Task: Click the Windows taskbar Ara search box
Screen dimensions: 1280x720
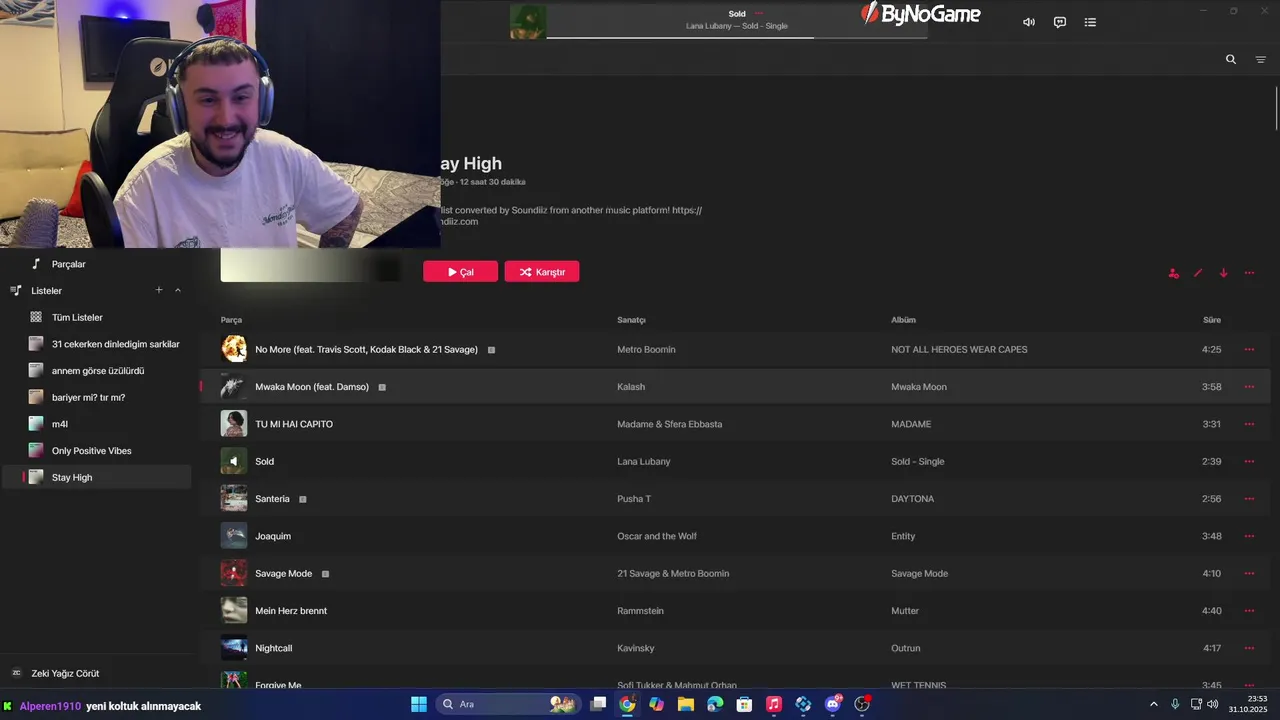Action: (509, 704)
